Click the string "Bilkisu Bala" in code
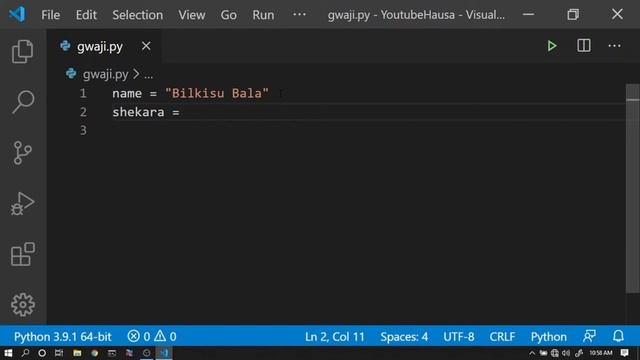 point(217,93)
